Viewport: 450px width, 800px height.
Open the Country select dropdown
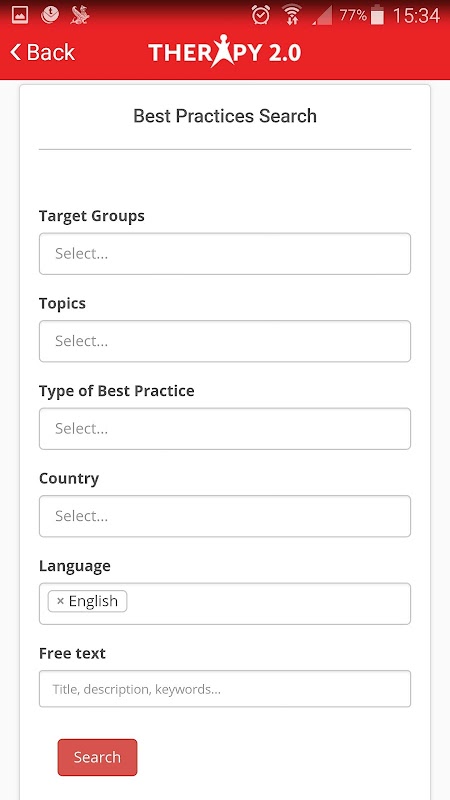pyautogui.click(x=225, y=516)
